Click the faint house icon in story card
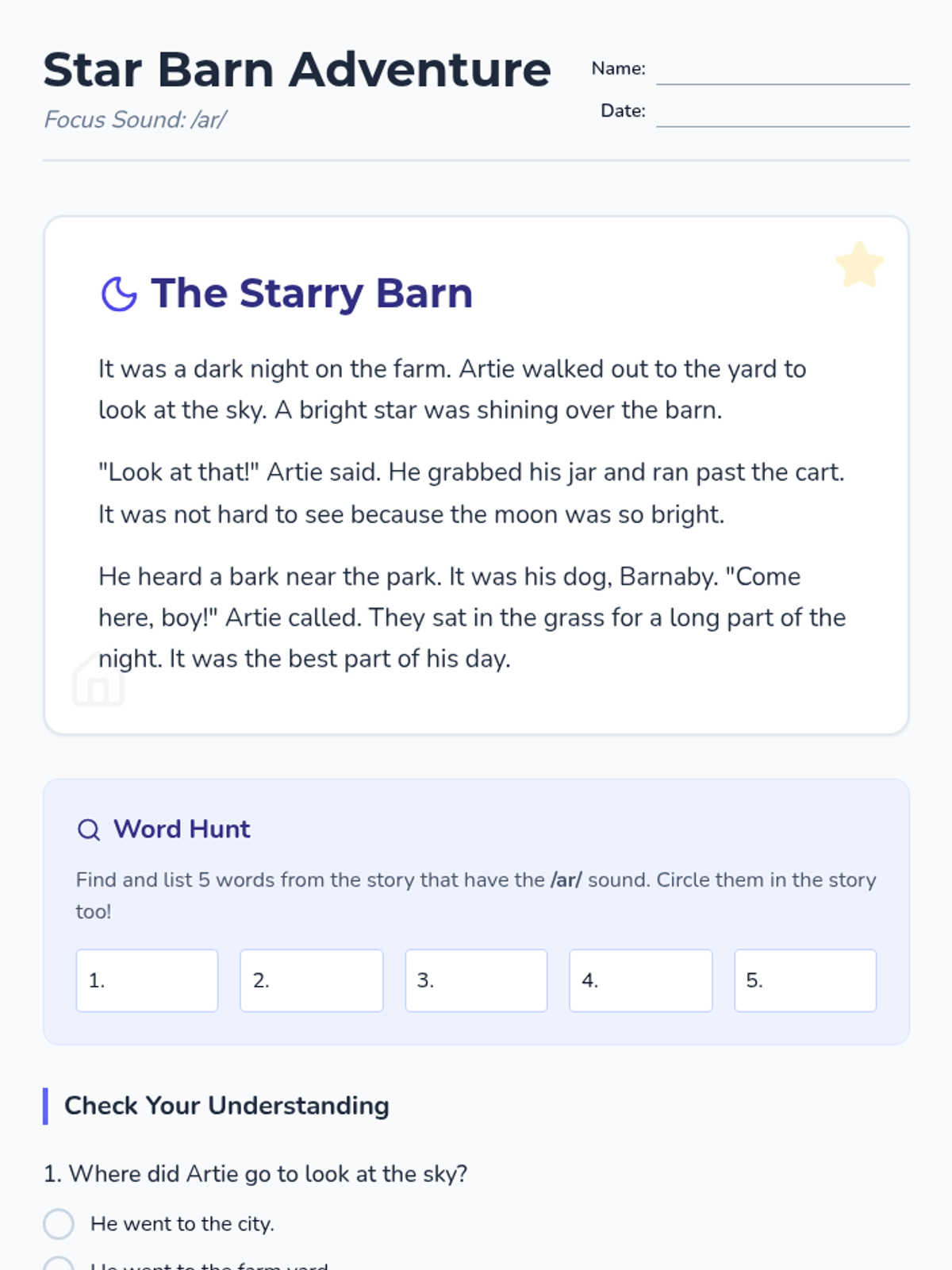 (98, 679)
